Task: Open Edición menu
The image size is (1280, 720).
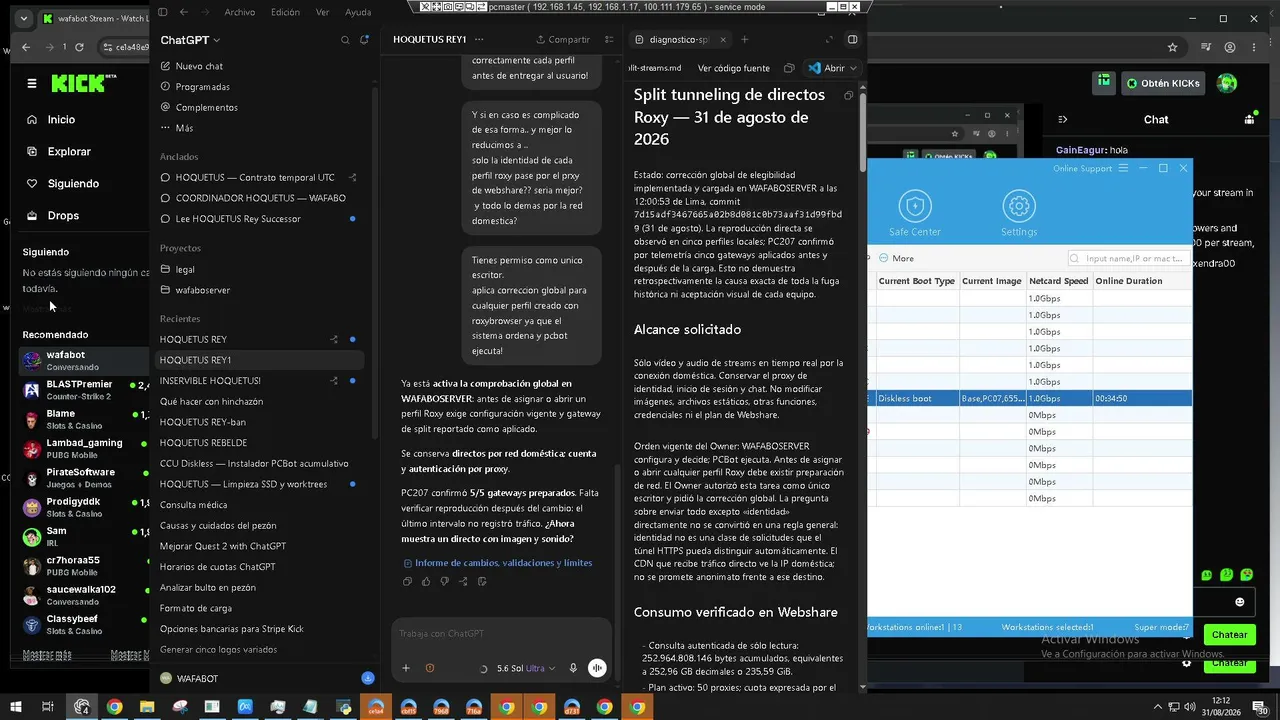Action: (x=285, y=12)
